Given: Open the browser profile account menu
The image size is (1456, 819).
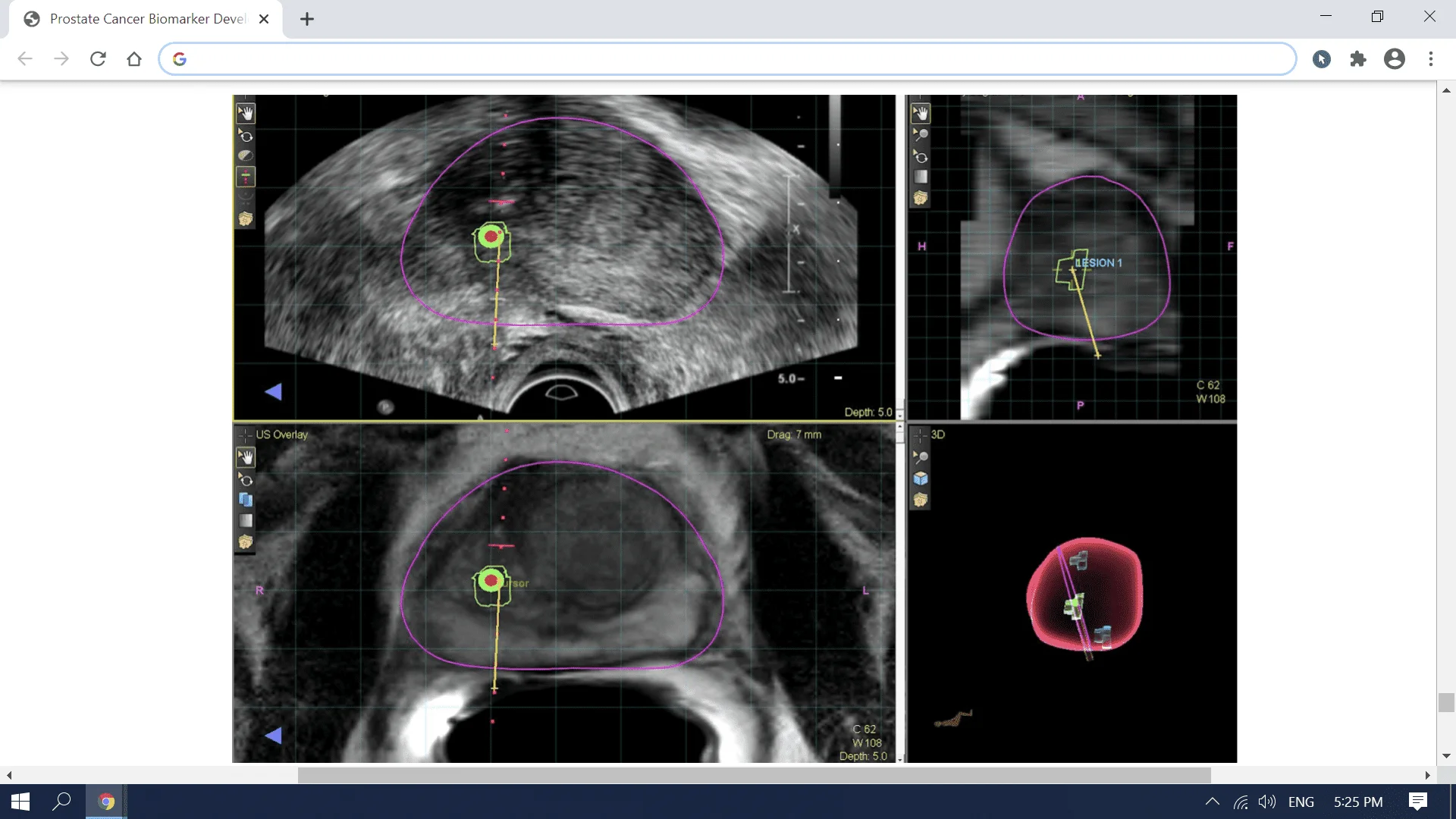Looking at the screenshot, I should pyautogui.click(x=1394, y=58).
